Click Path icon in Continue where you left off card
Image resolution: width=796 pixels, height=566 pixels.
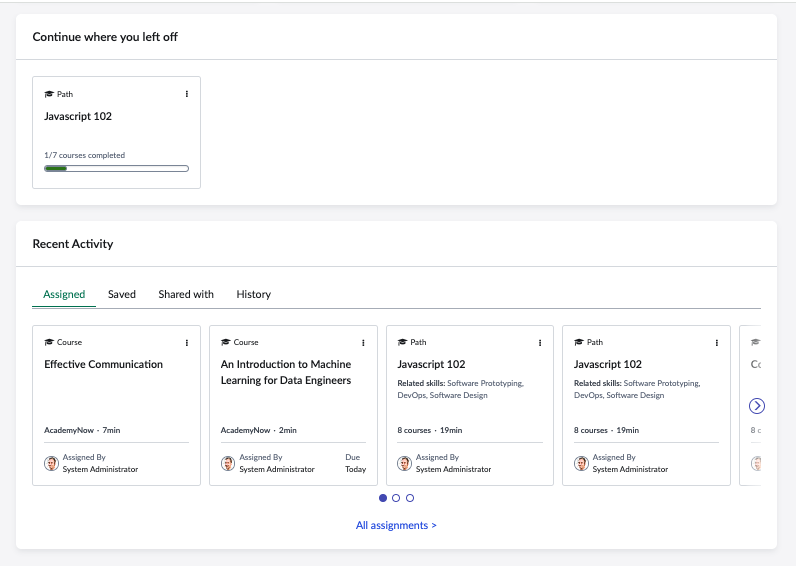pyautogui.click(x=49, y=94)
